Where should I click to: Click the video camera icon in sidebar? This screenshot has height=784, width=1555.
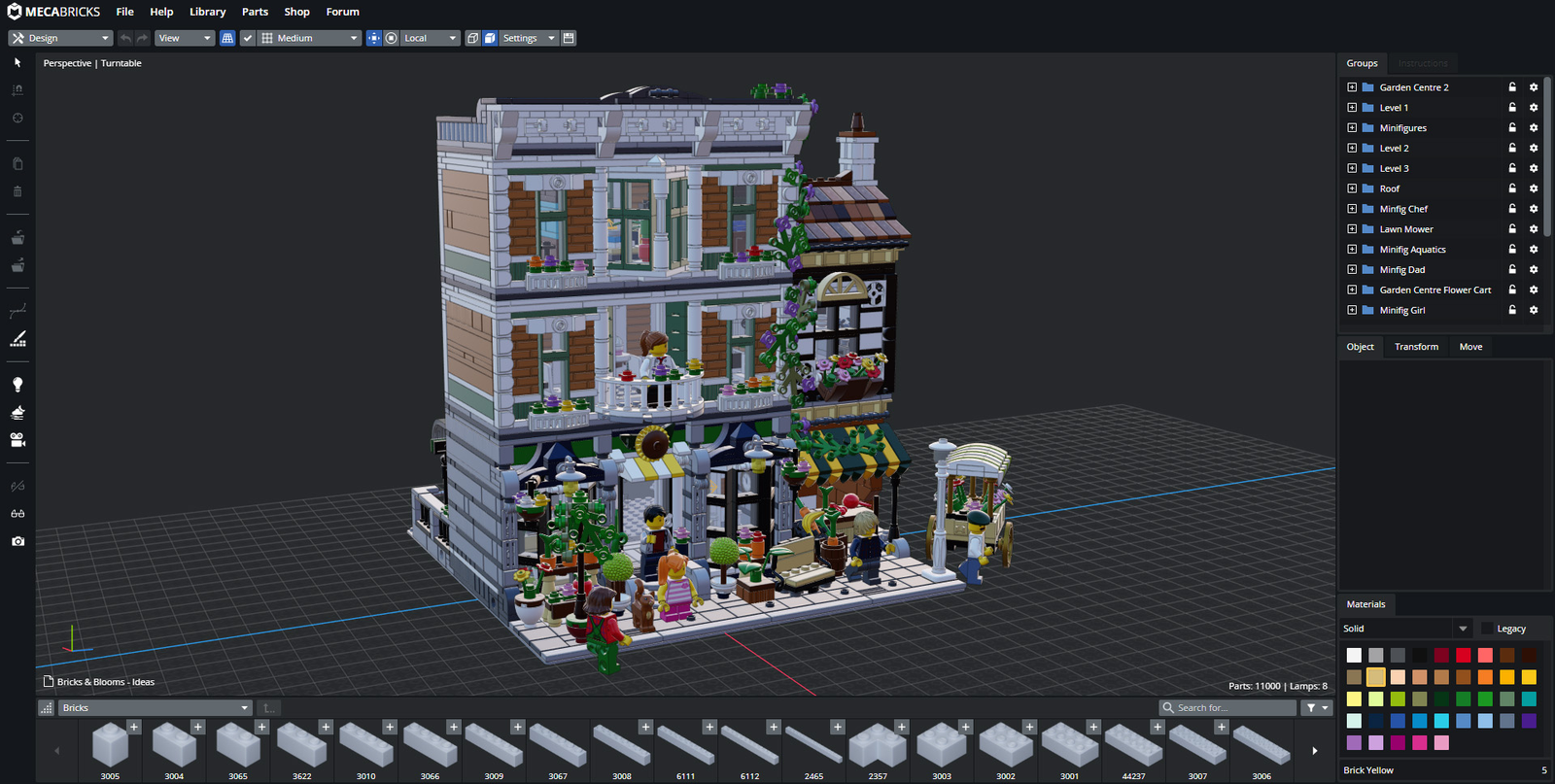[x=17, y=440]
